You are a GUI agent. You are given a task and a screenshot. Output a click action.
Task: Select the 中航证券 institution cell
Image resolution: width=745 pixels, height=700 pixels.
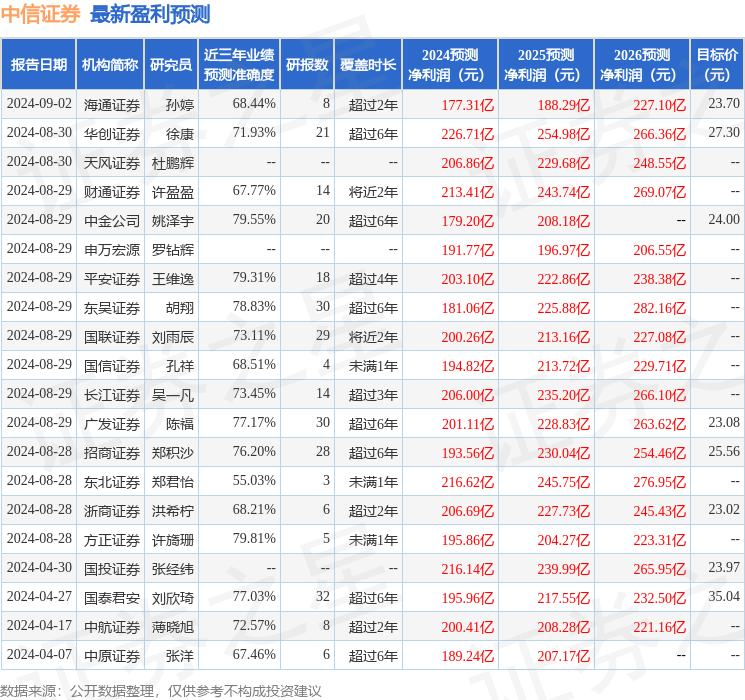112,626
